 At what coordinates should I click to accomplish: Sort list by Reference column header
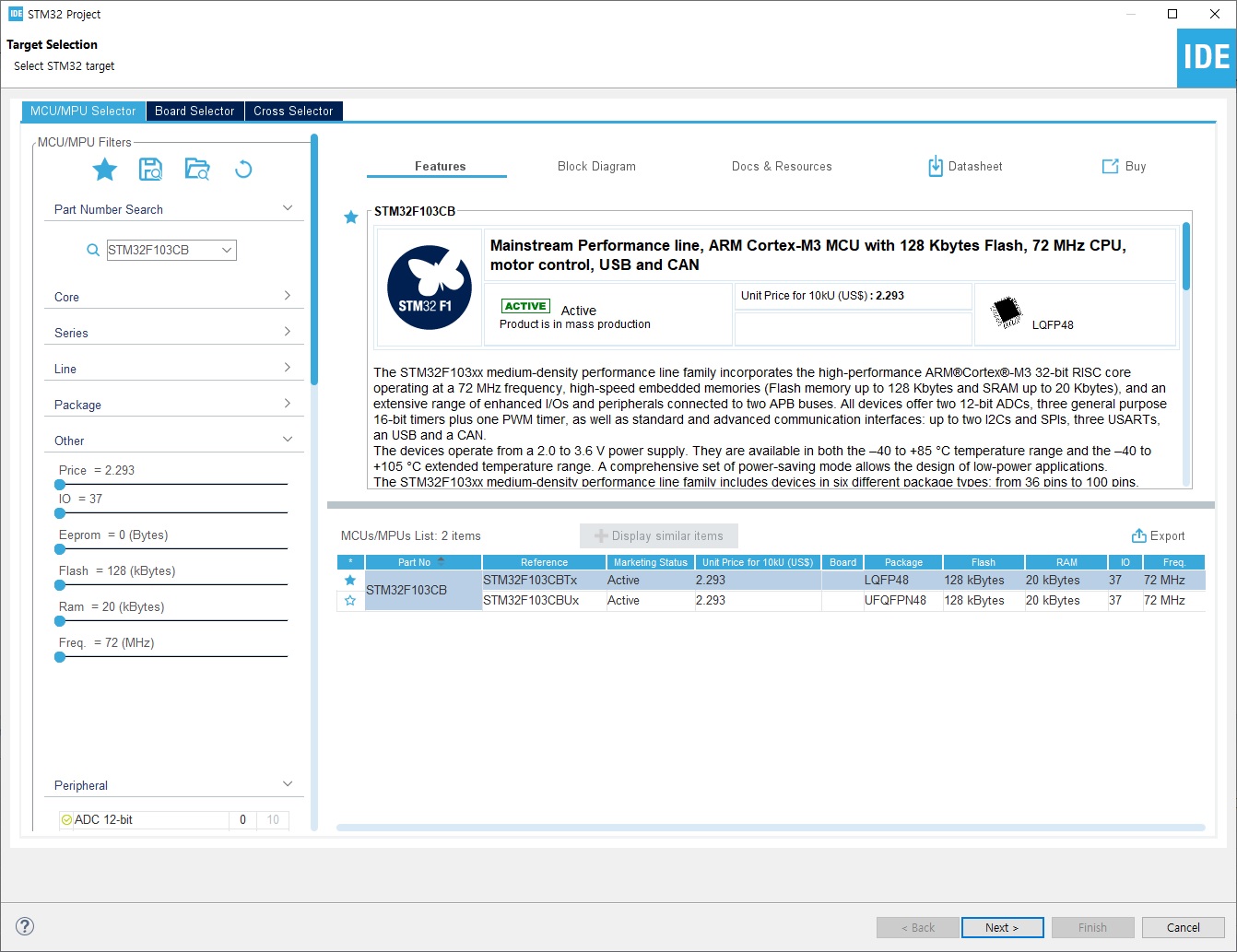pyautogui.click(x=544, y=562)
